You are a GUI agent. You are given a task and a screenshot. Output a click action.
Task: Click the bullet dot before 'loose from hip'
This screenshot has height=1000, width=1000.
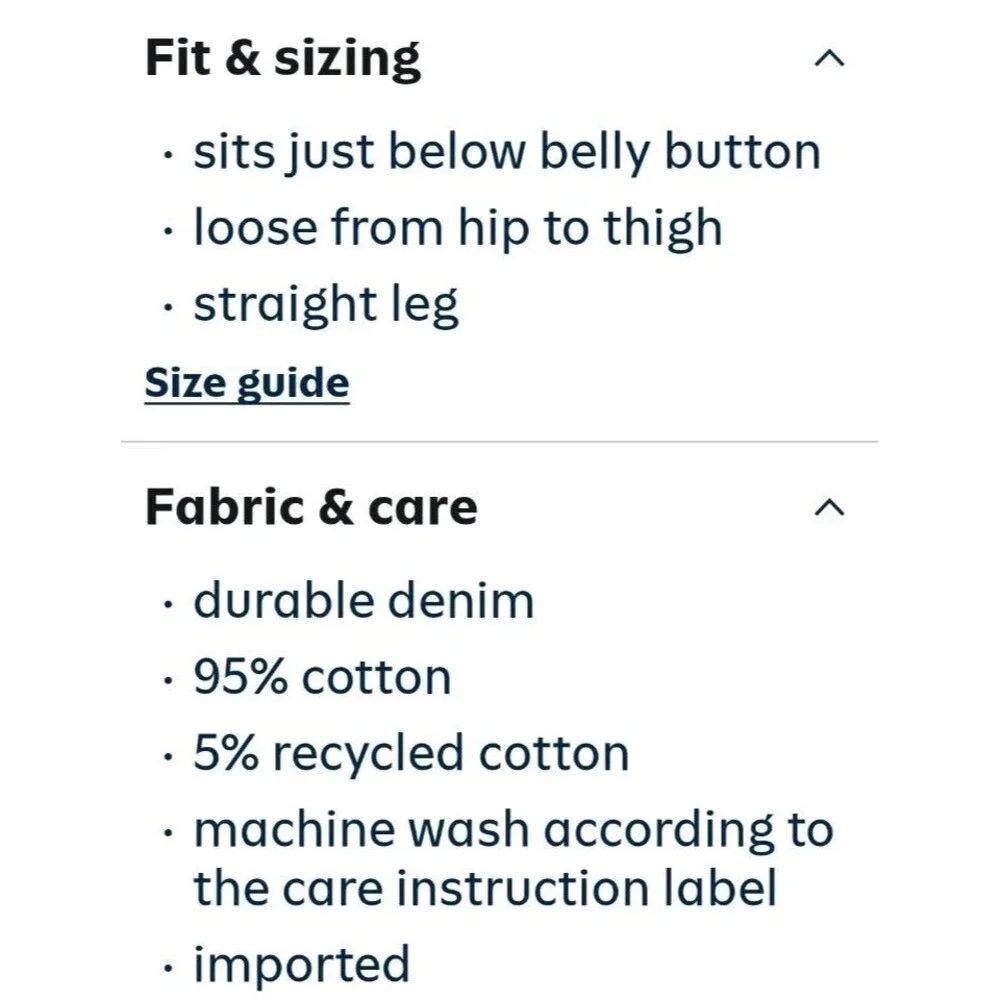point(168,232)
